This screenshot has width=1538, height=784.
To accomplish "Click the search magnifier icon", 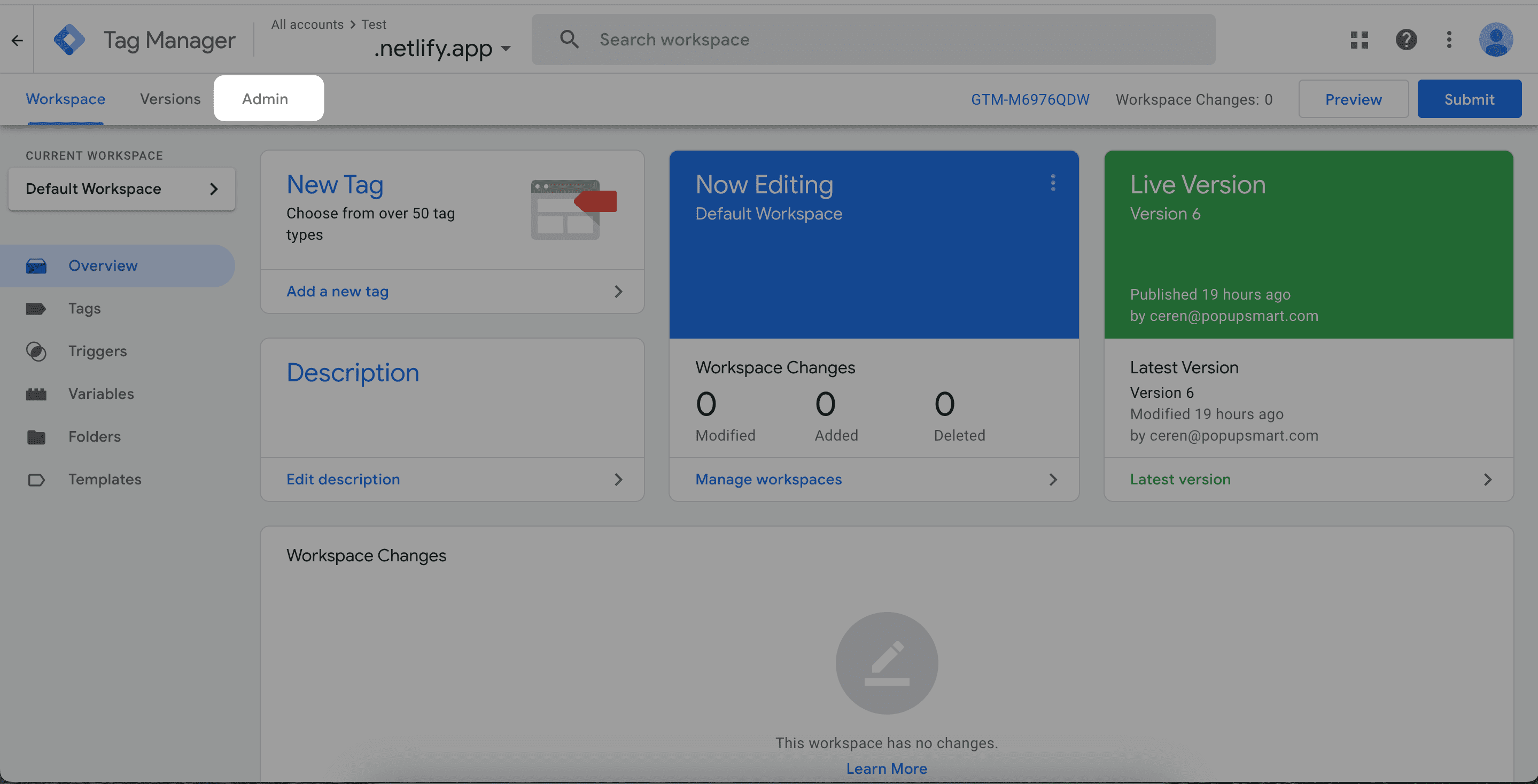I will point(569,39).
